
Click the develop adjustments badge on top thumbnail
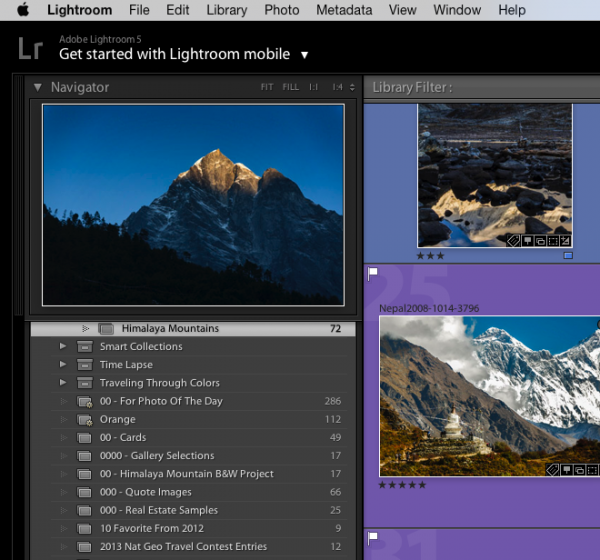tap(564, 241)
